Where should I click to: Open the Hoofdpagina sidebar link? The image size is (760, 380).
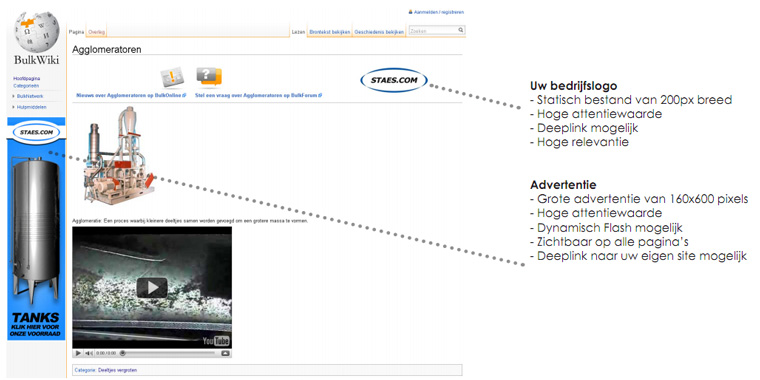click(26, 79)
